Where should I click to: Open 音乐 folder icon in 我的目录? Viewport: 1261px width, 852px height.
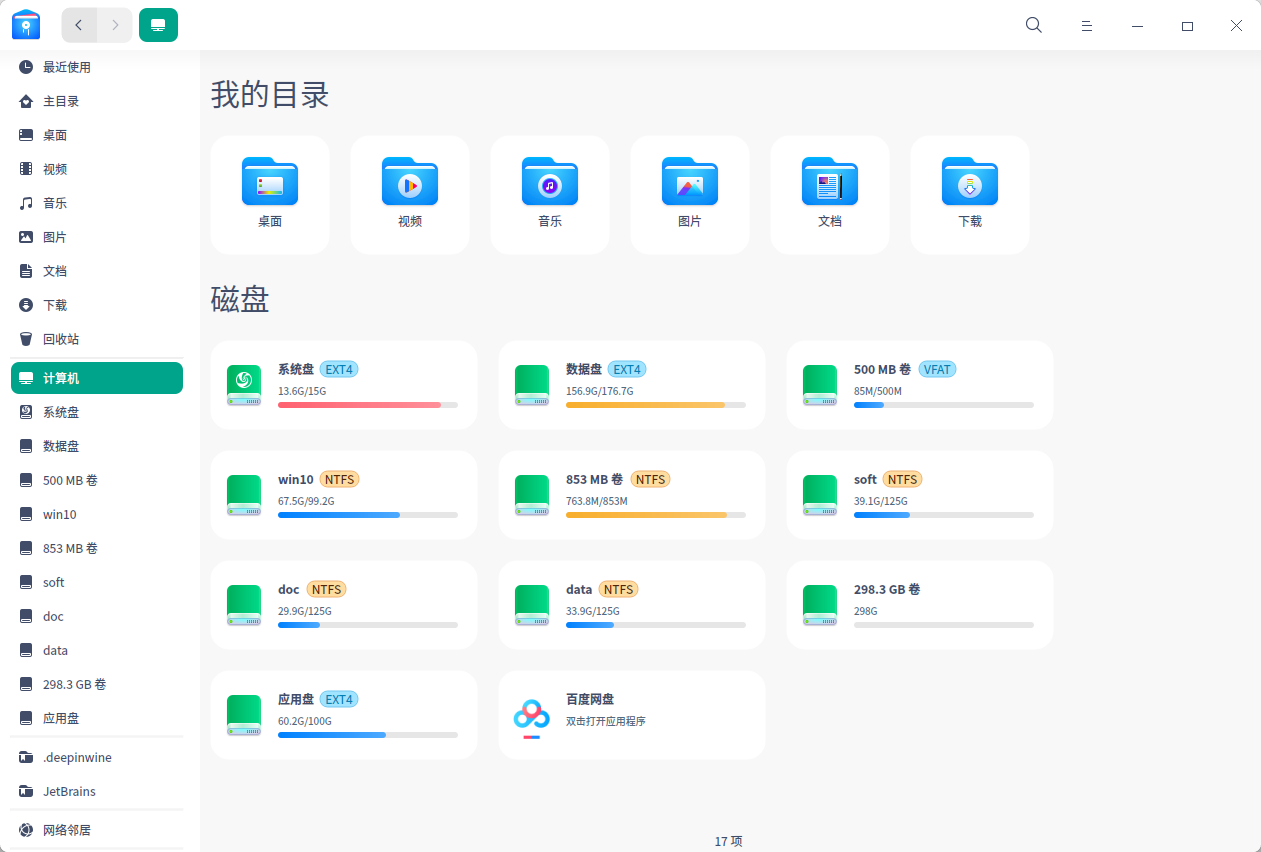(550, 181)
